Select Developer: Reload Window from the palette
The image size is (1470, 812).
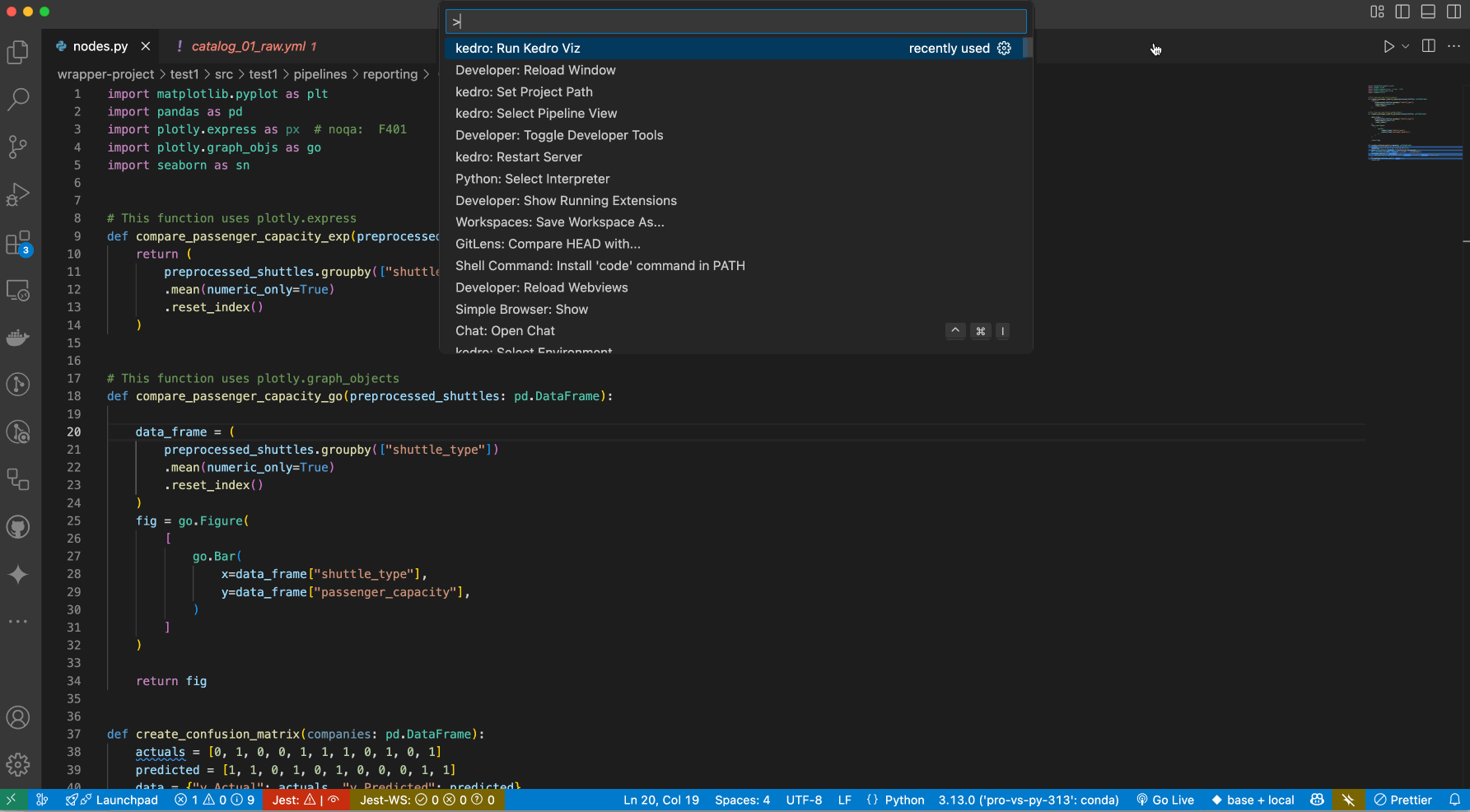click(x=535, y=70)
